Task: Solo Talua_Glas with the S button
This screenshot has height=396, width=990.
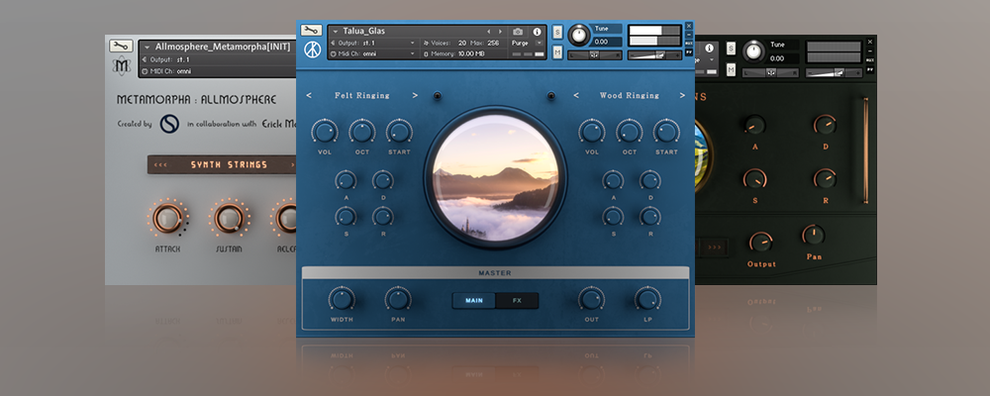Action: tap(558, 32)
